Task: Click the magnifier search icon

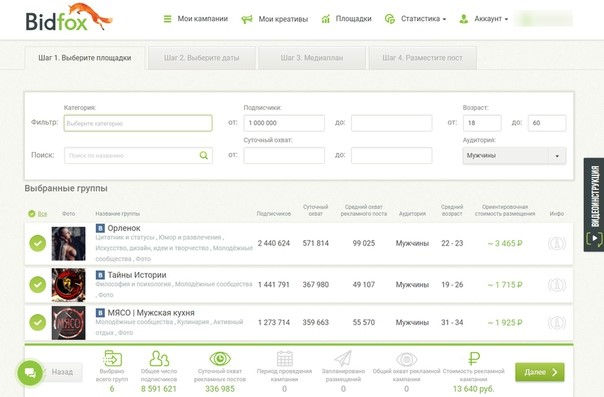Action: click(x=204, y=155)
